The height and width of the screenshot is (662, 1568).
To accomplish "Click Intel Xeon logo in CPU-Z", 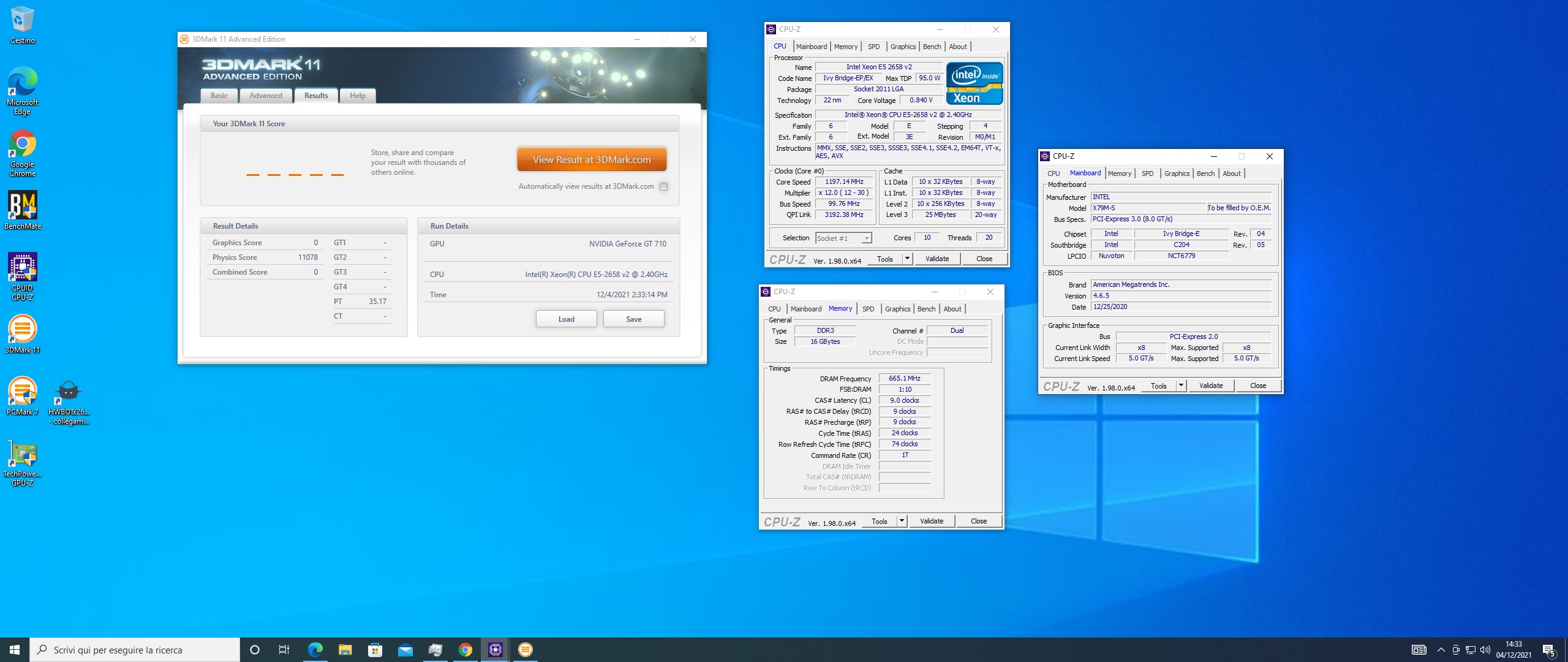I will click(x=974, y=83).
